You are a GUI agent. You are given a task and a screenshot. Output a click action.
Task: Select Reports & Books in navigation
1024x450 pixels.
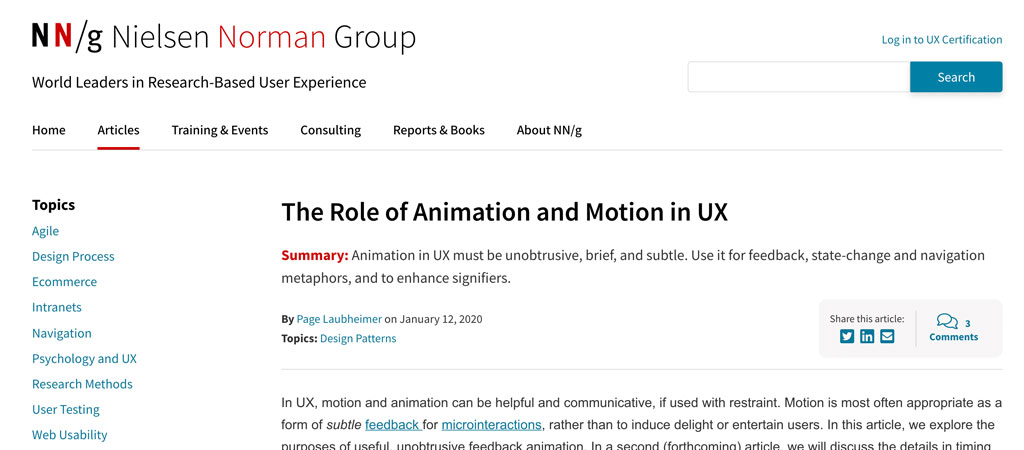pyautogui.click(x=438, y=130)
